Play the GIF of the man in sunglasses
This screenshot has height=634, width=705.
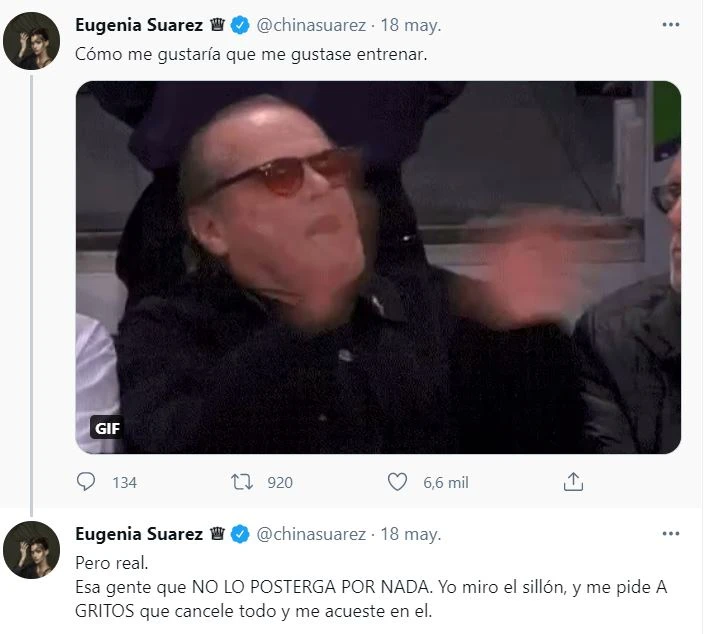(x=378, y=267)
